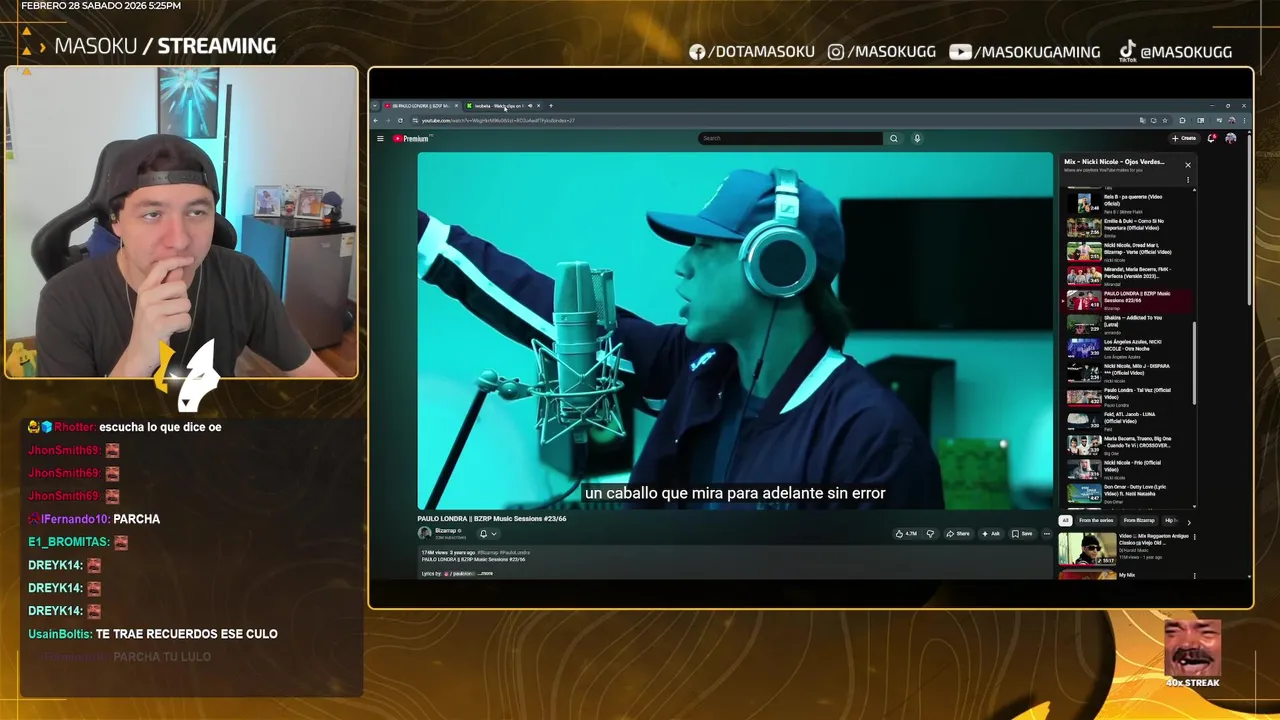This screenshot has height=720, width=1280.
Task: Play Emilia & Duki Como Si No Importara
Action: [x=1128, y=227]
